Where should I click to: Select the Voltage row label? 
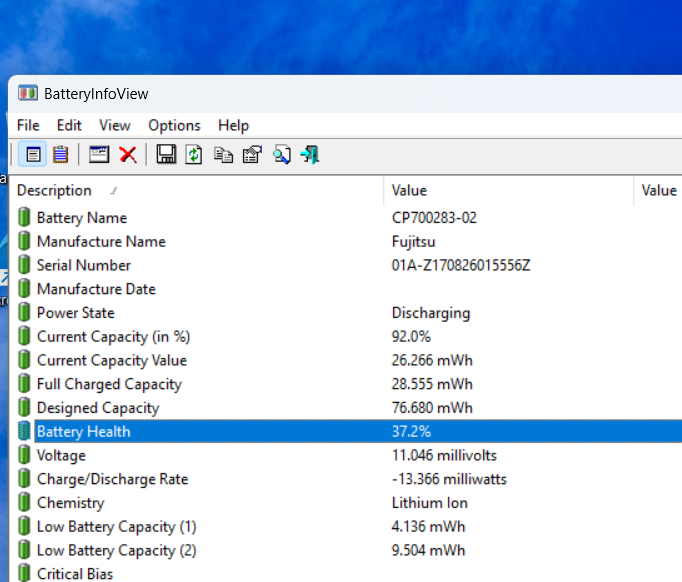[x=61, y=455]
